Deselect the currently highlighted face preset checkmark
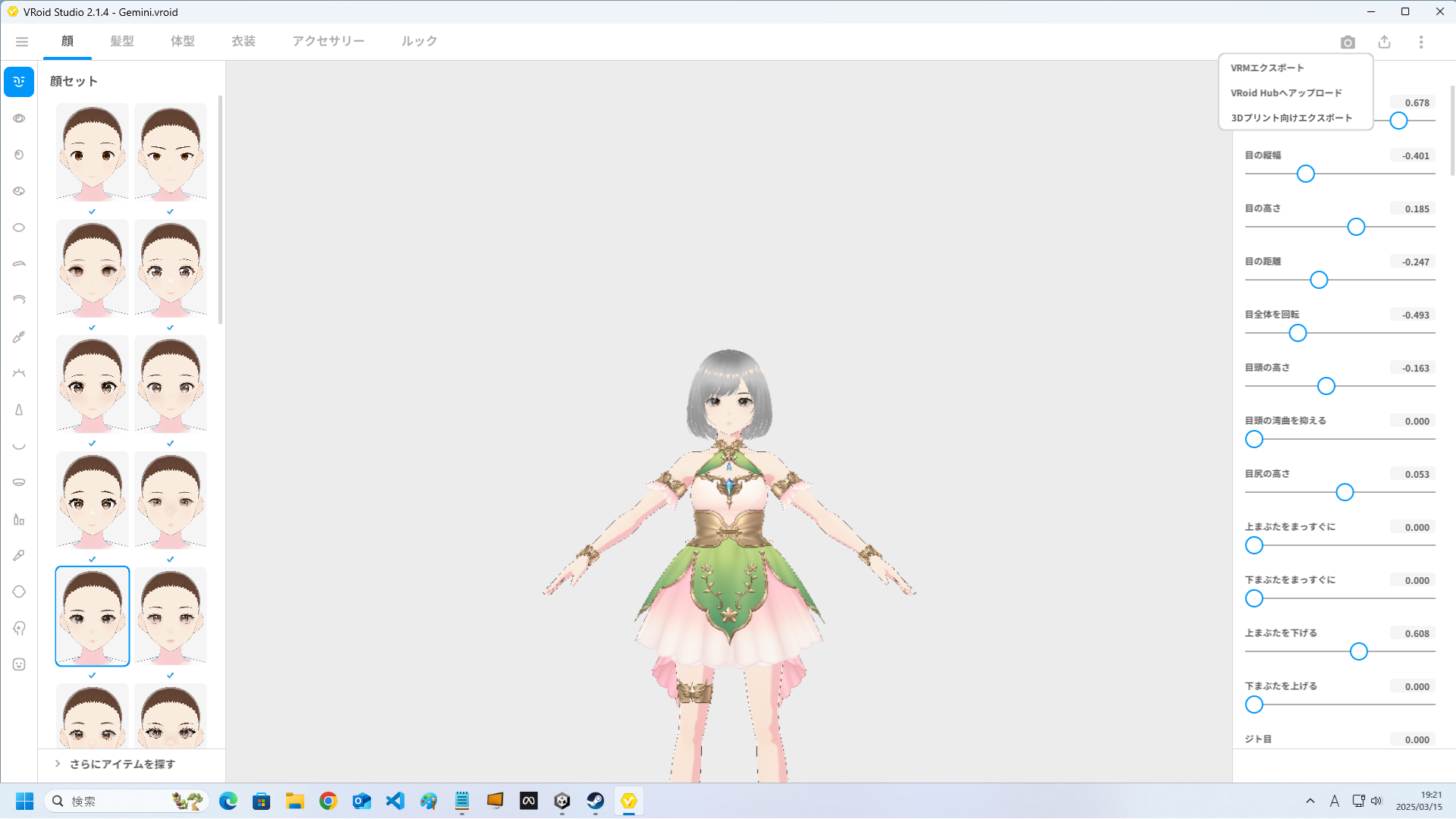The image size is (1456, 819). [92, 675]
